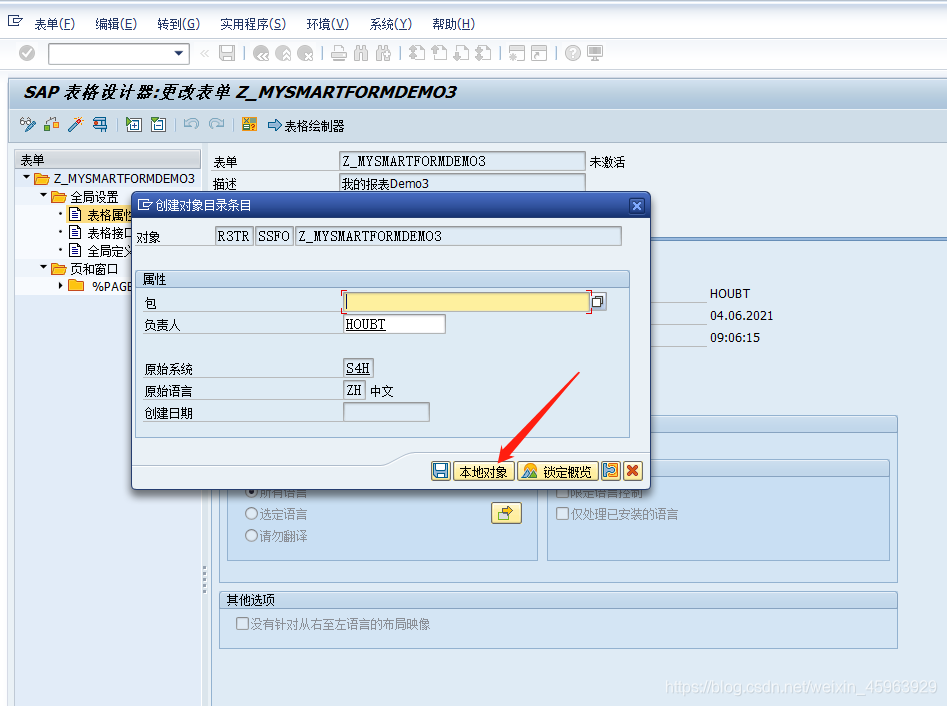Click the Customize Local Layout monitor icon
Image resolution: width=947 pixels, height=706 pixels.
click(595, 53)
